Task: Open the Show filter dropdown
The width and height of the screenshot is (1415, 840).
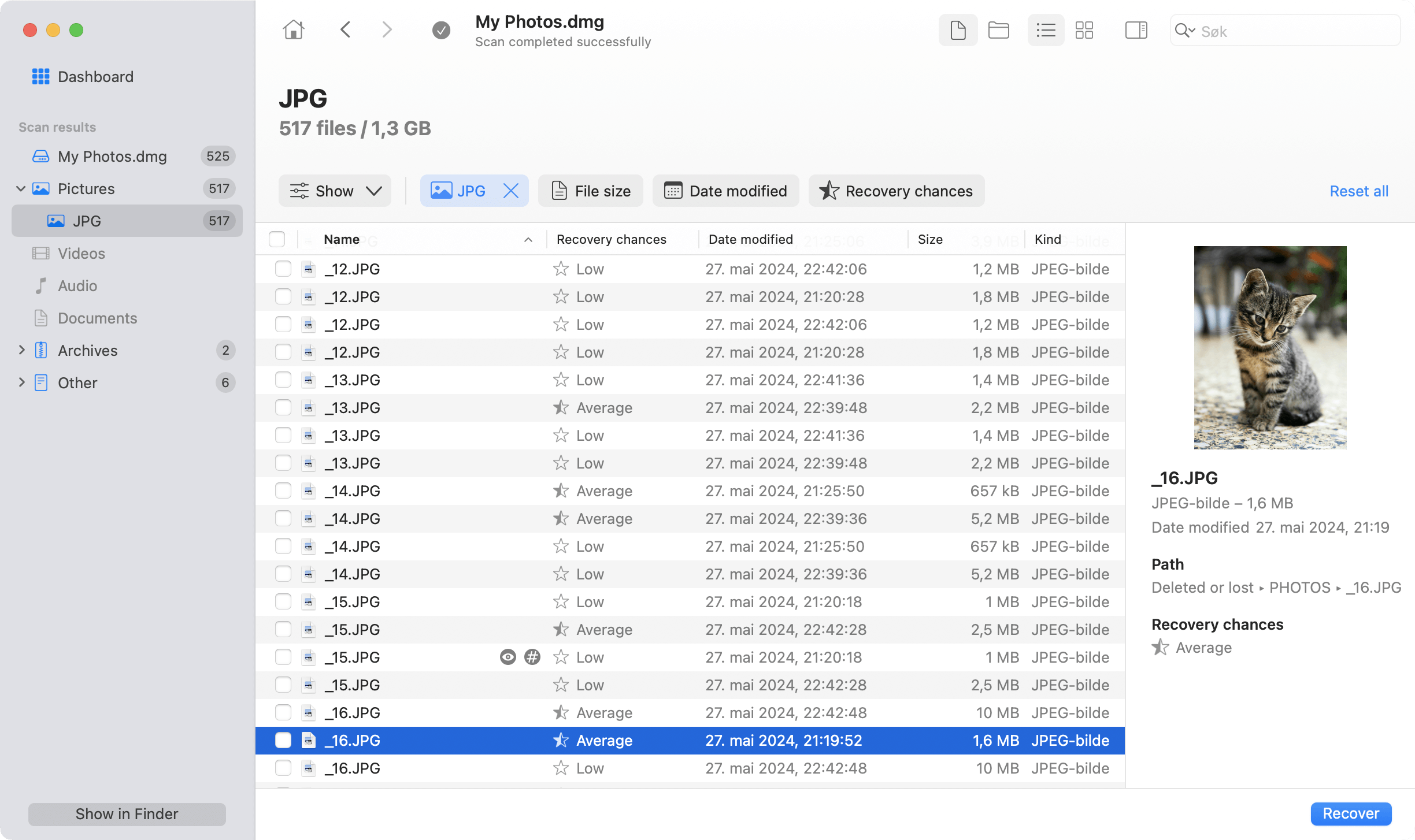Action: 335,190
